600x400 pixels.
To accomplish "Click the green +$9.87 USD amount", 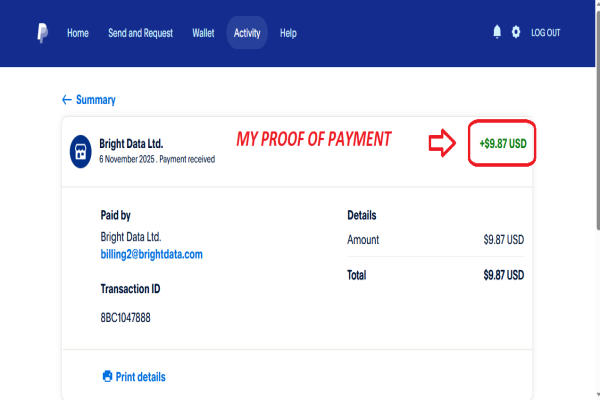I will [x=503, y=144].
